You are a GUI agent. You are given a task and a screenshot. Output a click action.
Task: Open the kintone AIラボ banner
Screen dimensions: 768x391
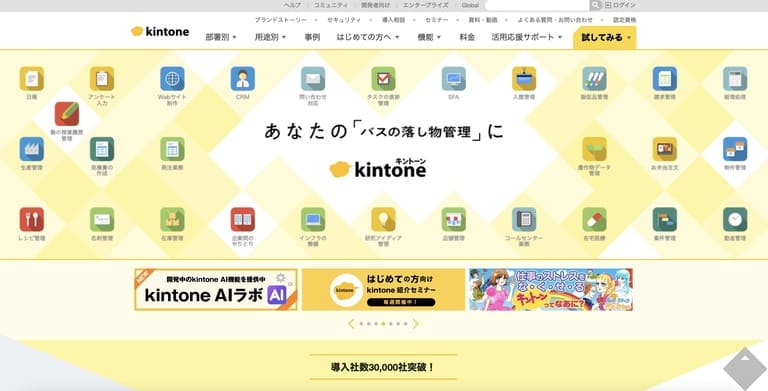pos(216,290)
